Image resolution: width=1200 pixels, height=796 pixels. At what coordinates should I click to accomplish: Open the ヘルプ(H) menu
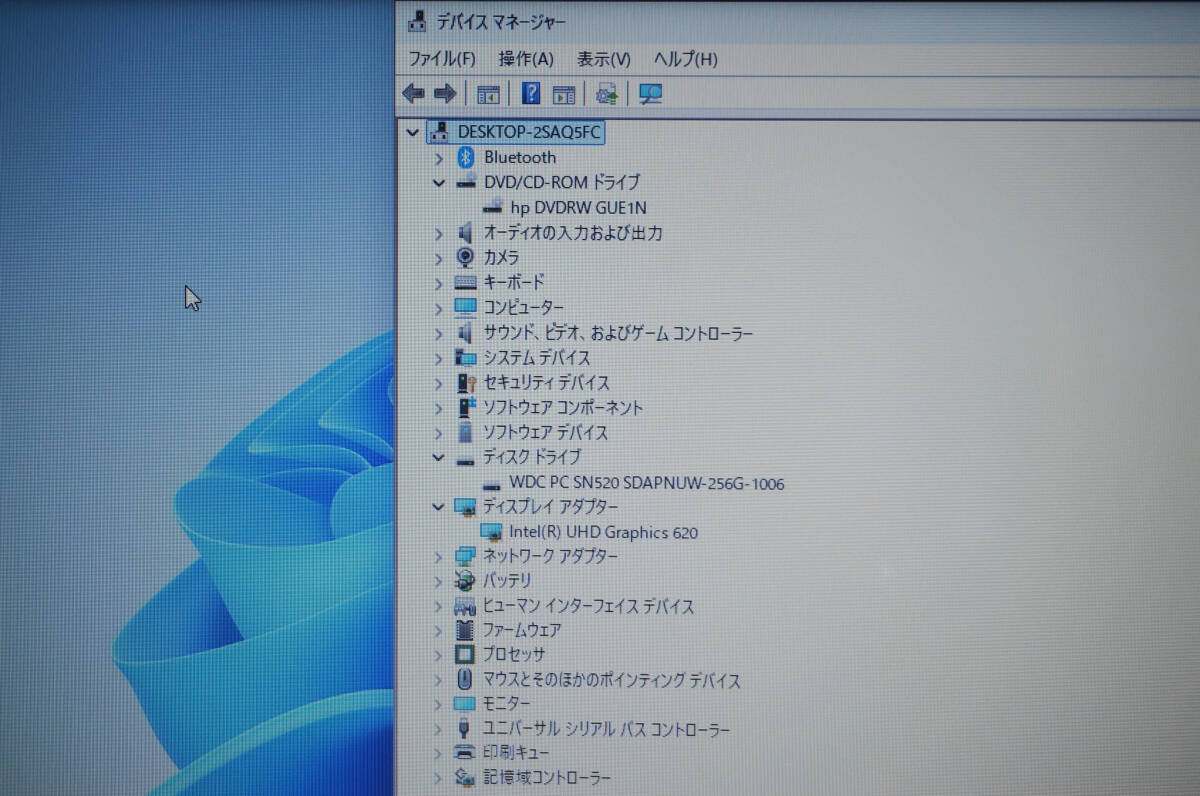tap(685, 59)
